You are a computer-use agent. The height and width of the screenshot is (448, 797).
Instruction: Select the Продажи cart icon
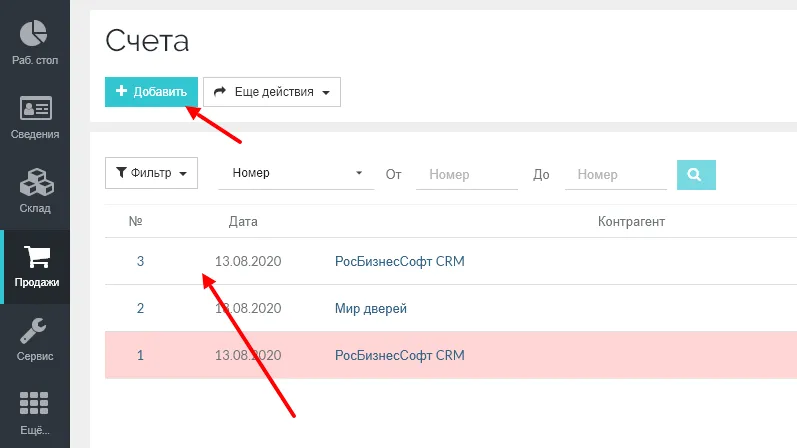click(36, 258)
